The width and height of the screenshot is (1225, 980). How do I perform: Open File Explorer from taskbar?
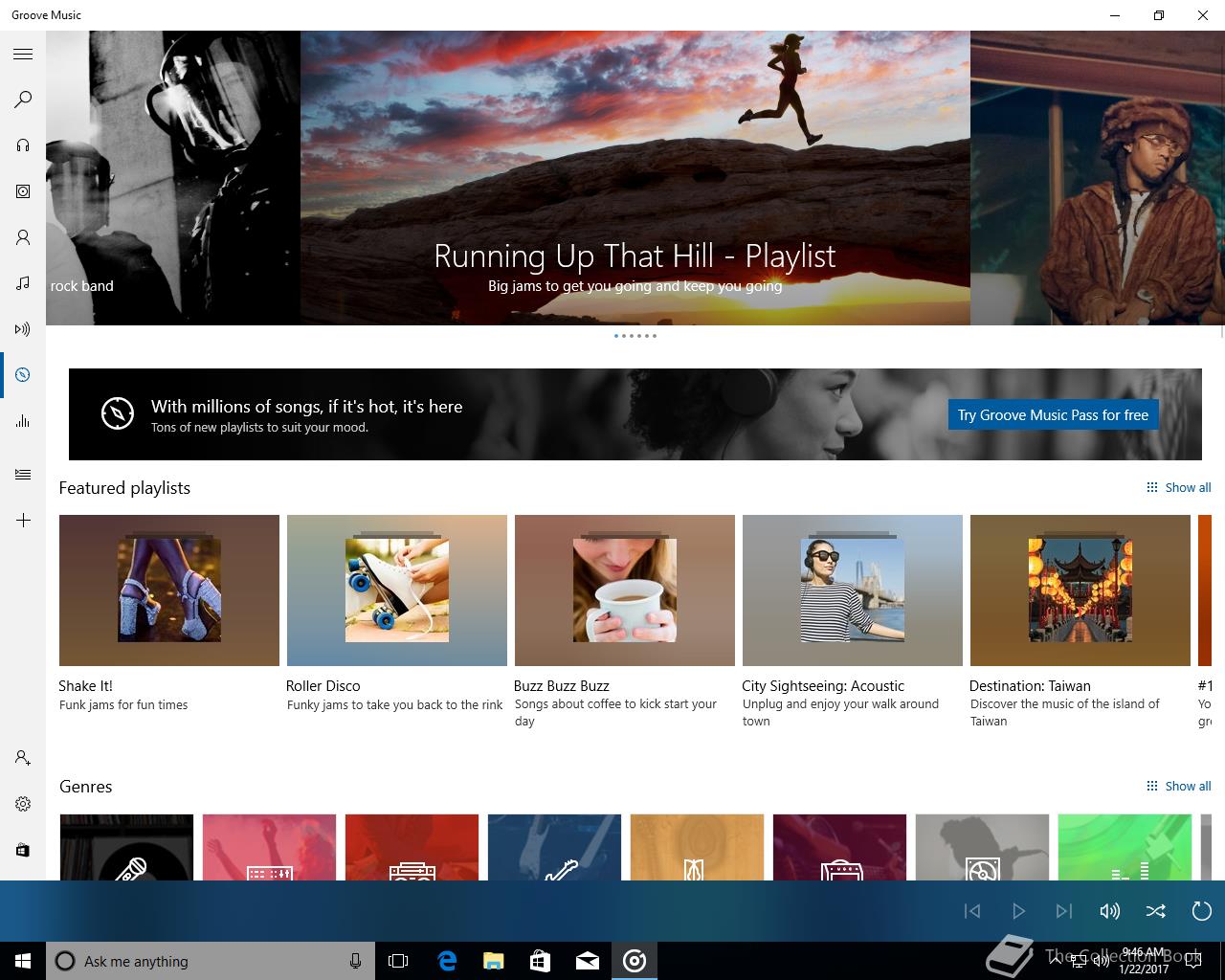(x=493, y=961)
